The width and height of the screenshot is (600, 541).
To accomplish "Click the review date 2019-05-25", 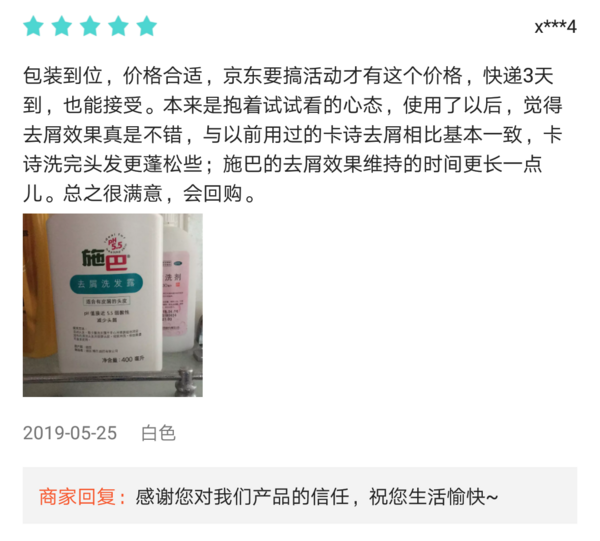I will coord(70,433).
